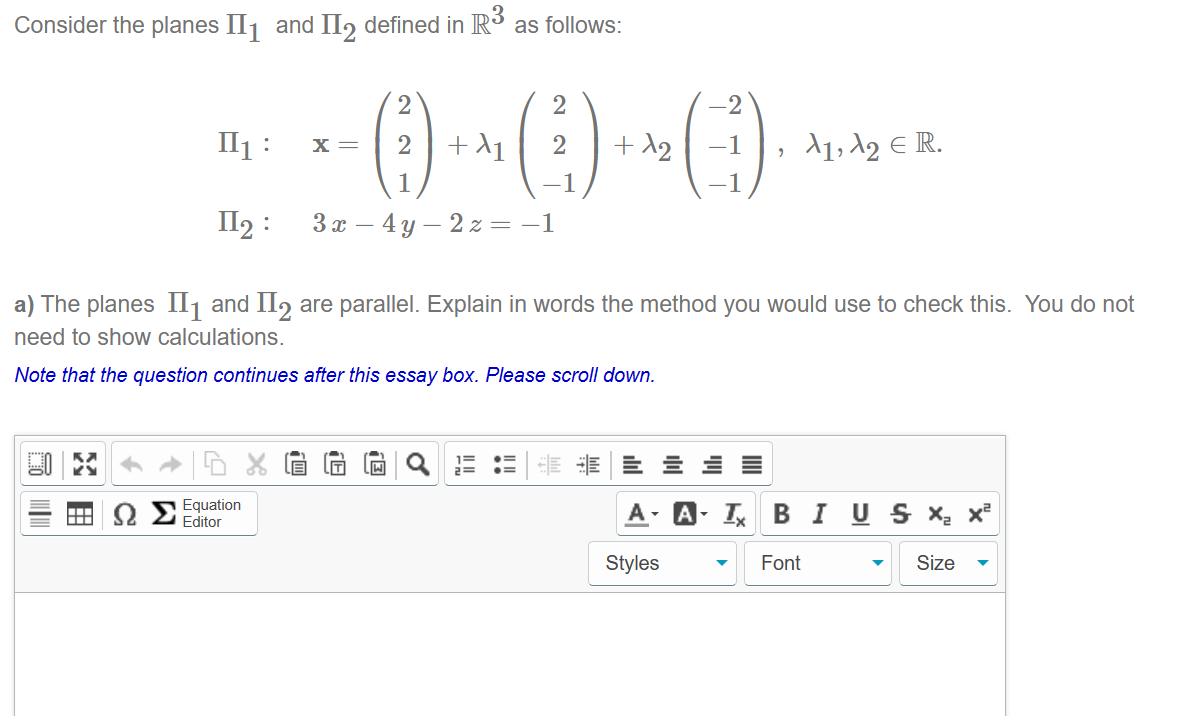Toggle bold formatting
Screen dimensions: 1200x716
point(783,513)
